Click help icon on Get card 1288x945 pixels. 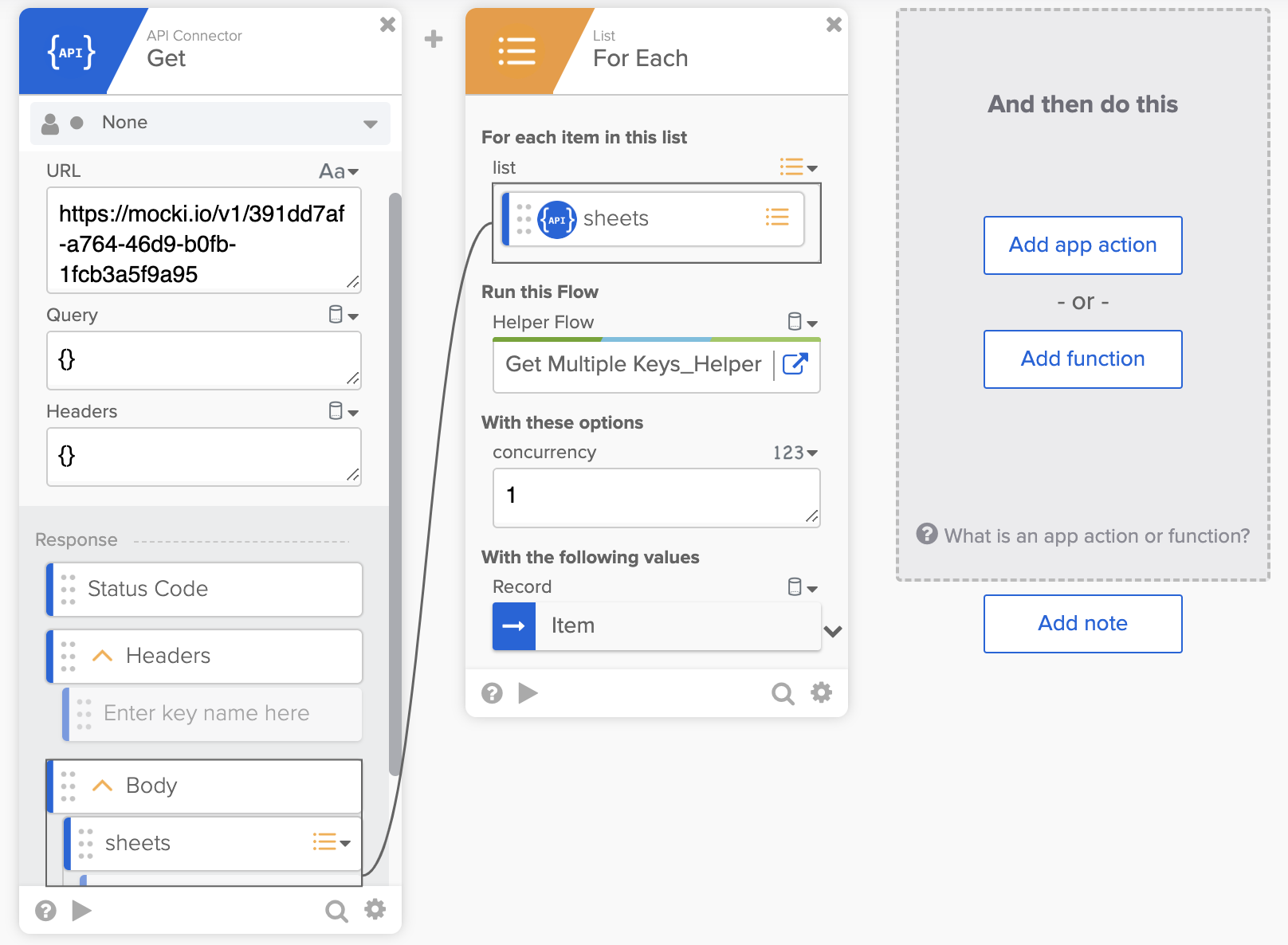tap(46, 910)
